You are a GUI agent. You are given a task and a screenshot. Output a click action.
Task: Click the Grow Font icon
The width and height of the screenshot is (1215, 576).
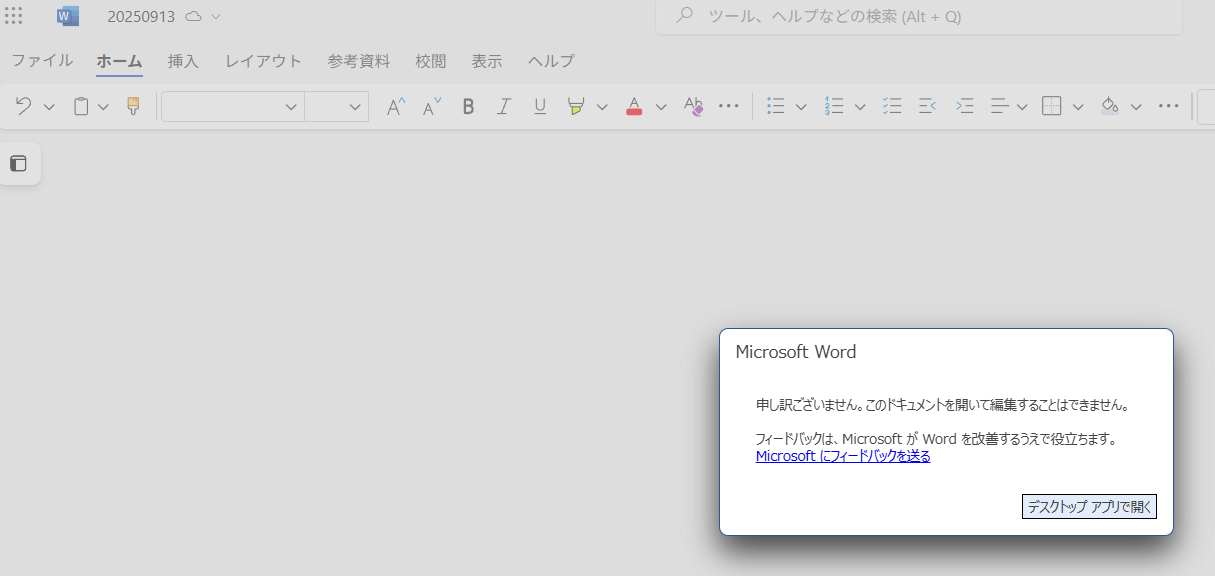tap(395, 106)
